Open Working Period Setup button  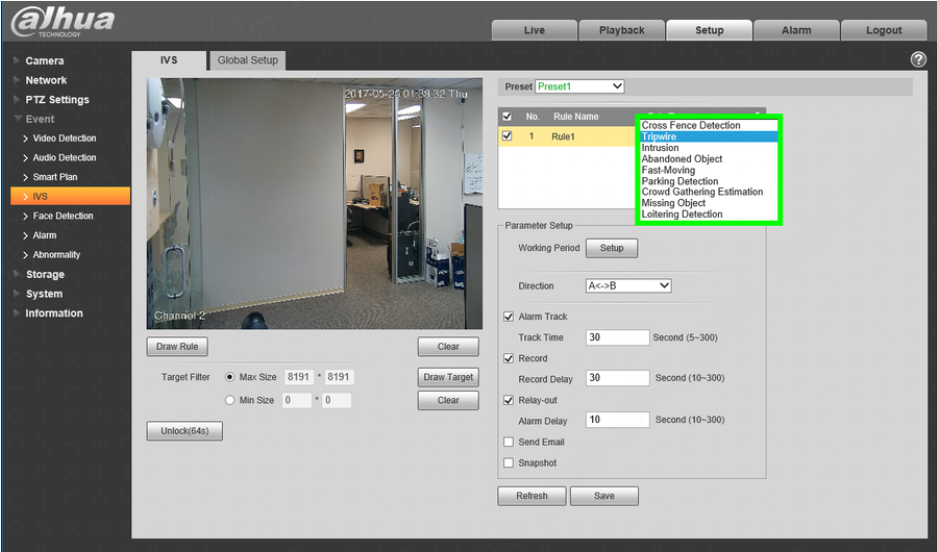611,248
